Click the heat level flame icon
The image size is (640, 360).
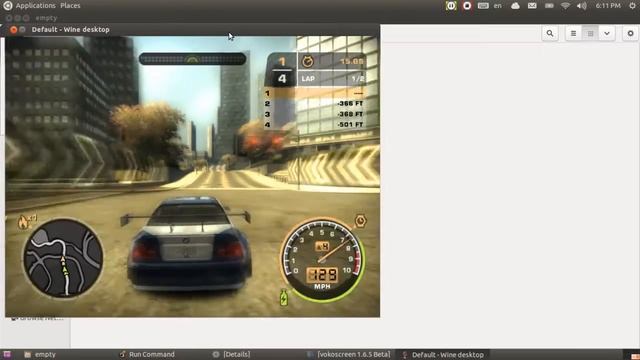pyautogui.click(x=24, y=222)
